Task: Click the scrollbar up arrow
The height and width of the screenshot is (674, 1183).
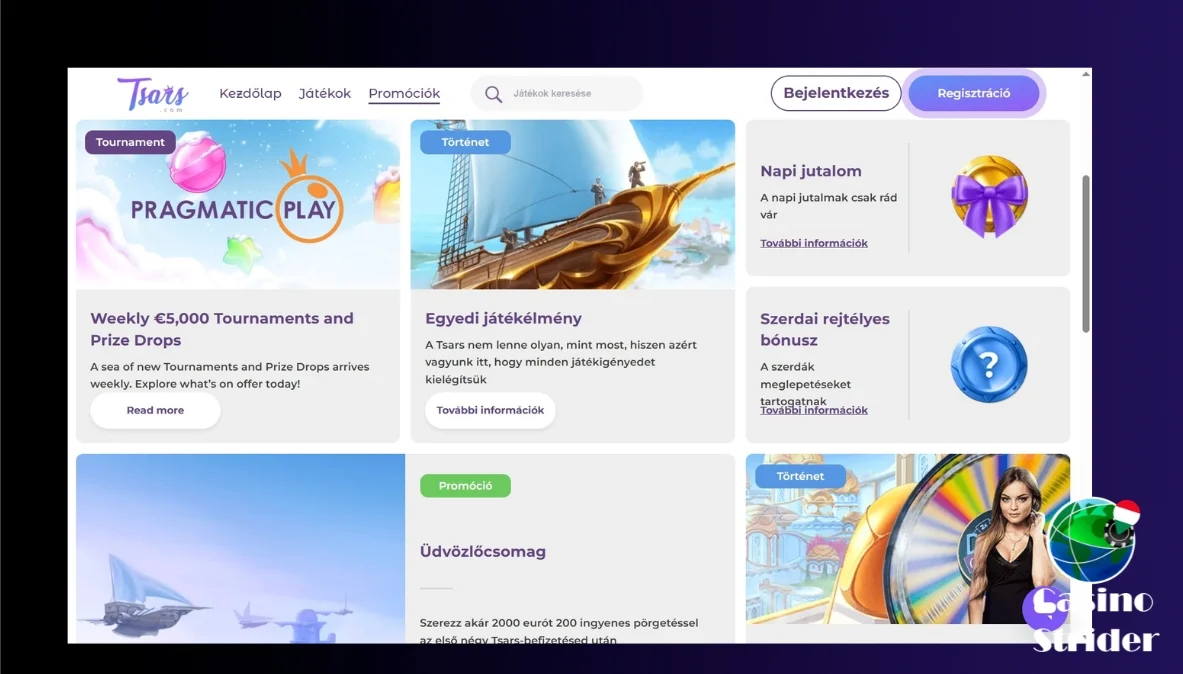Action: pyautogui.click(x=1086, y=74)
